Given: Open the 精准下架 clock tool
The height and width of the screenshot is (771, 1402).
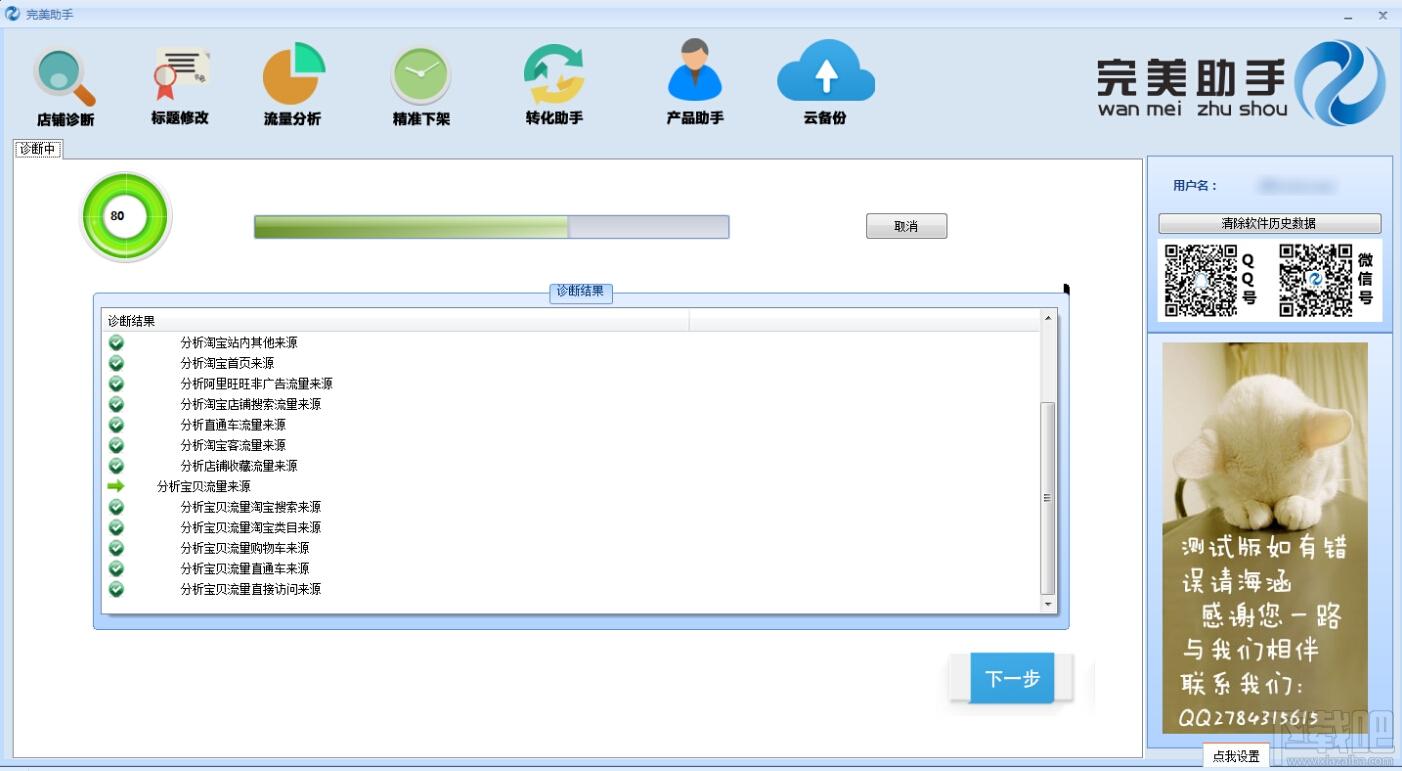Looking at the screenshot, I should (x=421, y=87).
